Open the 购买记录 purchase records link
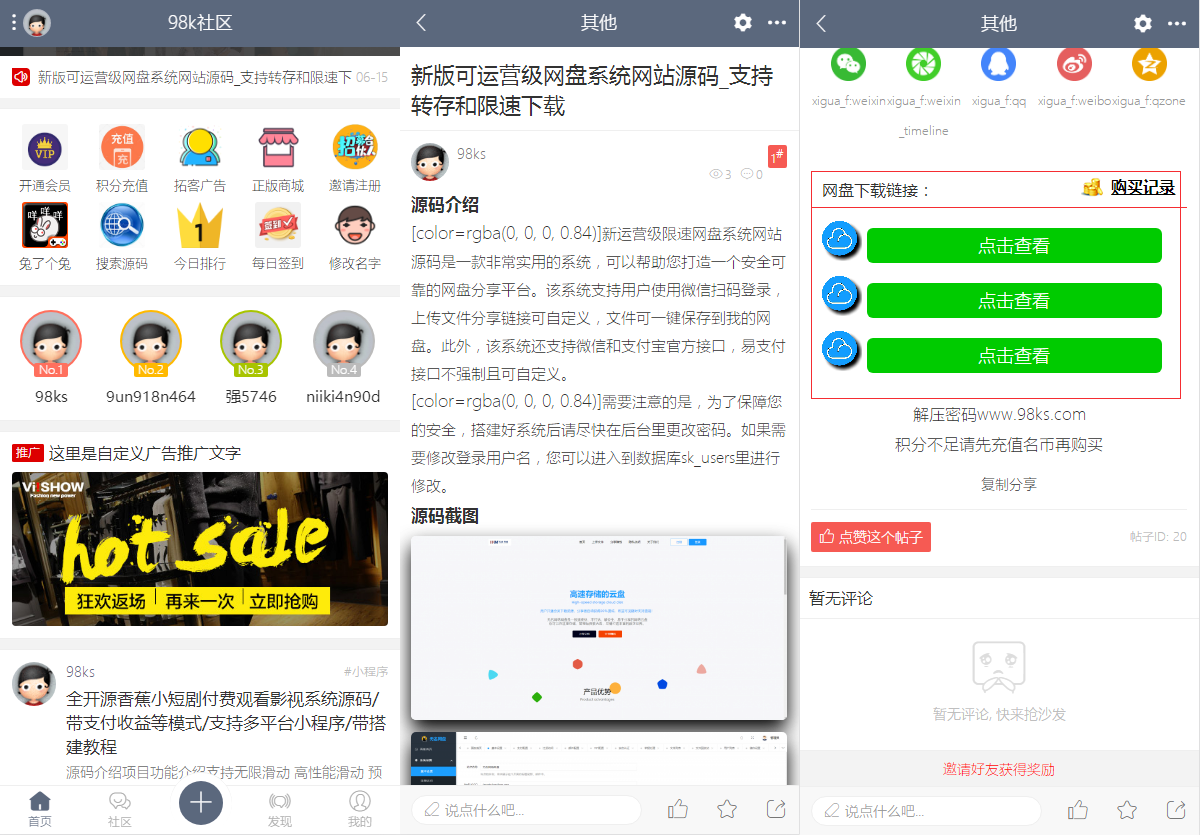 coord(1142,187)
